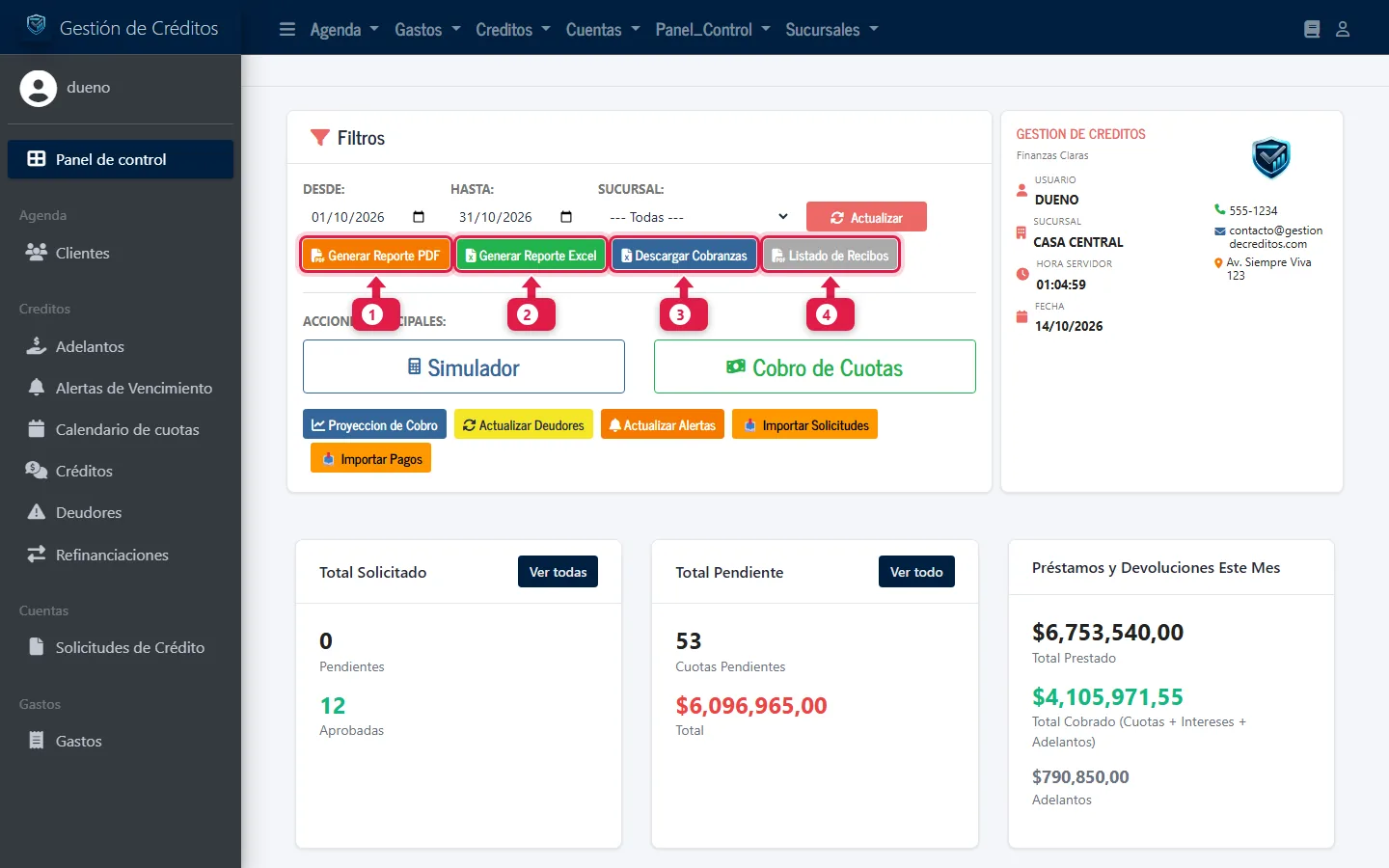The width and height of the screenshot is (1389, 868).
Task: Launch the Simulador
Action: tap(464, 366)
